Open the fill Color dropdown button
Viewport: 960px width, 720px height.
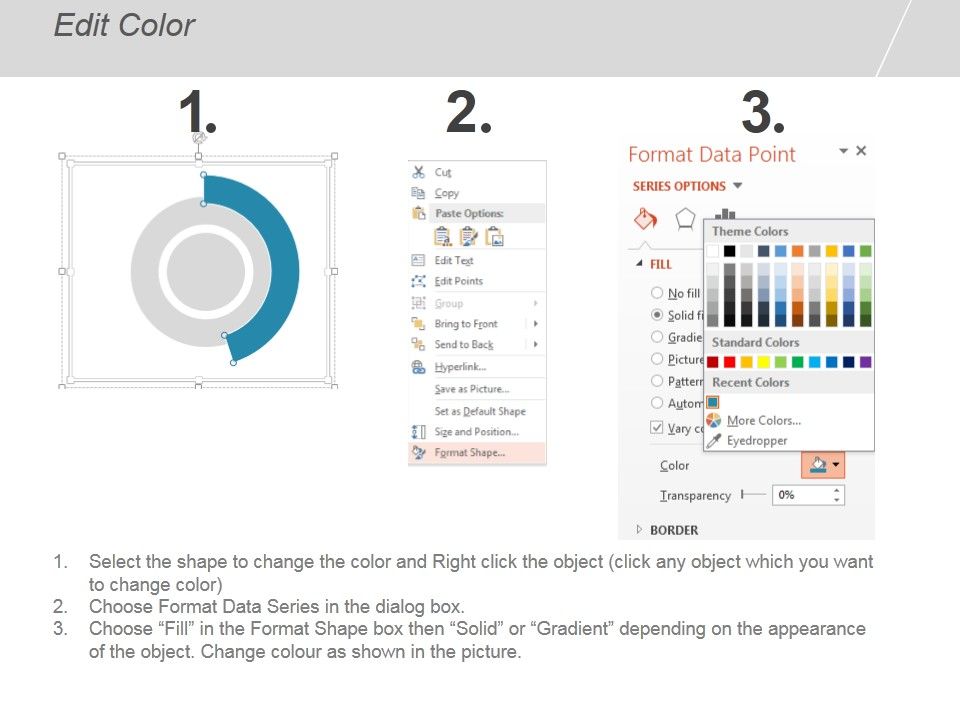coord(823,465)
